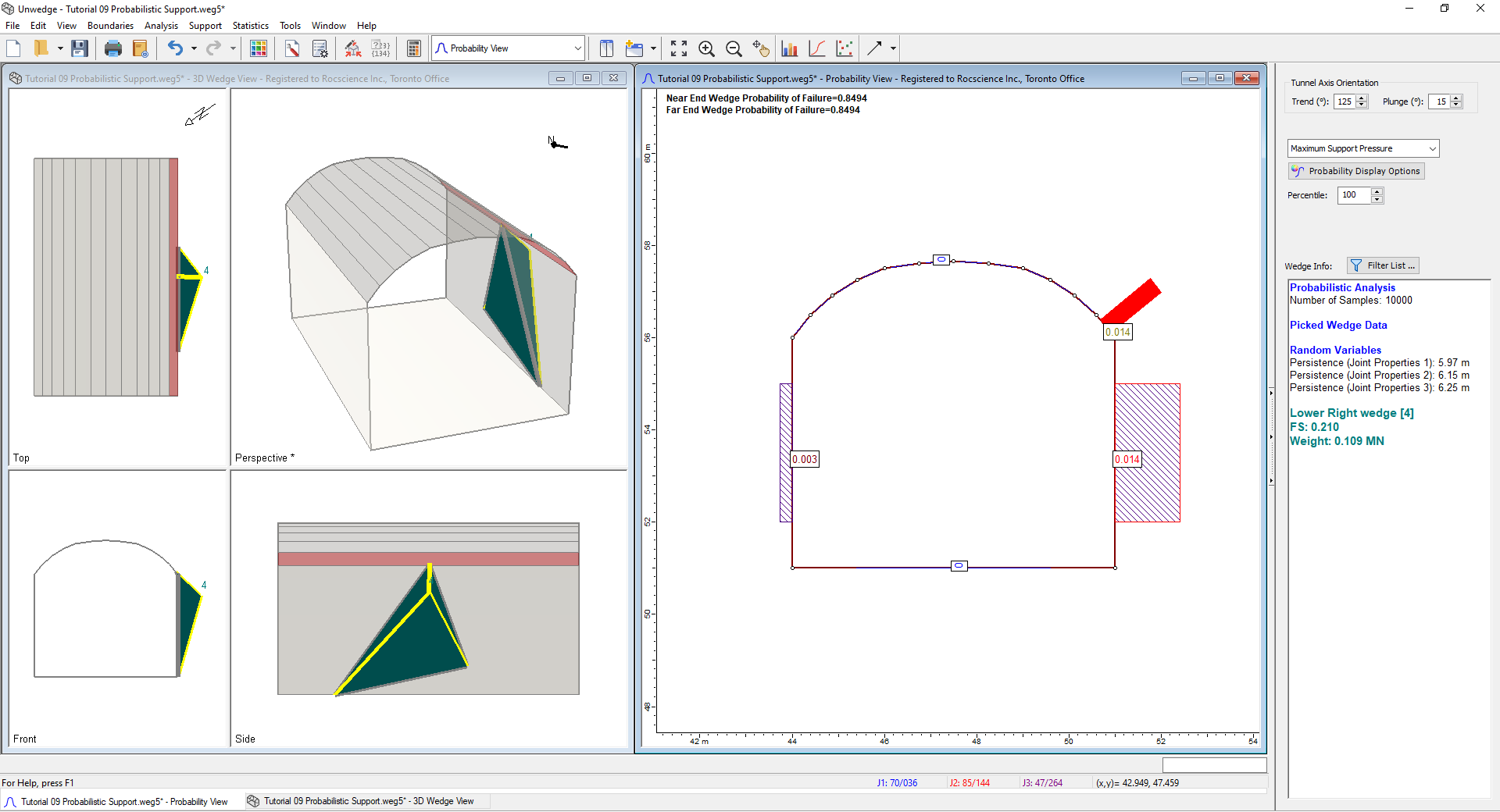Expand the new window dropdown arrow
Image resolution: width=1500 pixels, height=812 pixels.
(x=653, y=48)
